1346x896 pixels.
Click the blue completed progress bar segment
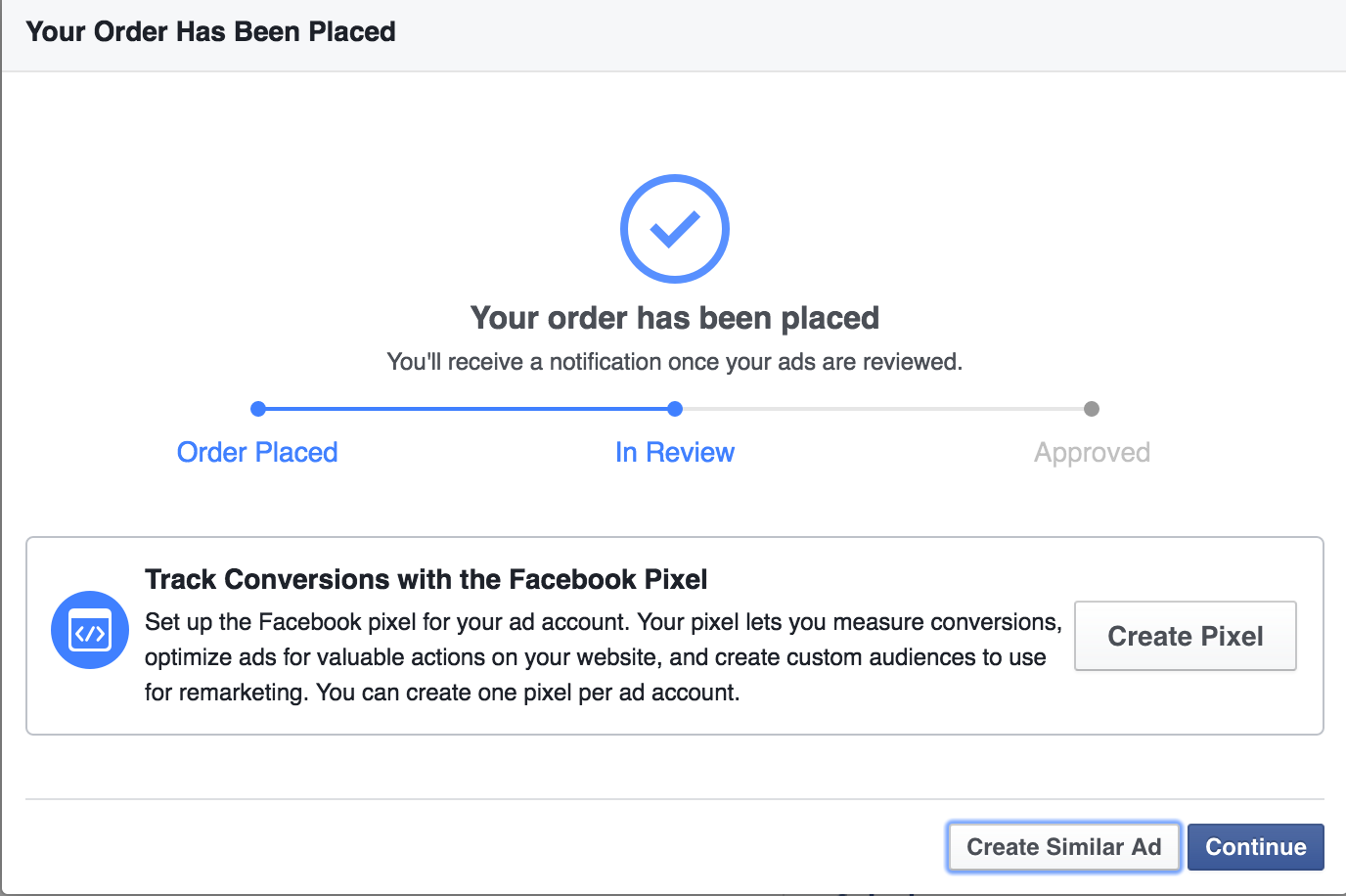pos(467,409)
